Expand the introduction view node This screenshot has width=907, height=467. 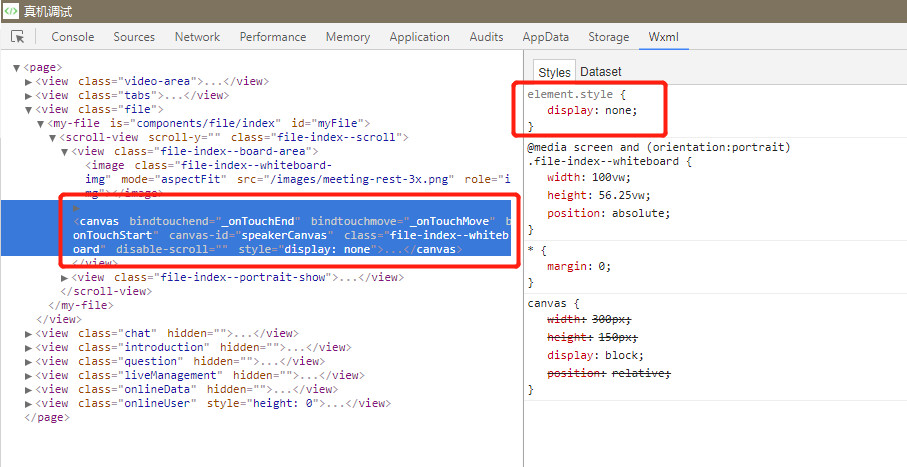(x=28, y=348)
